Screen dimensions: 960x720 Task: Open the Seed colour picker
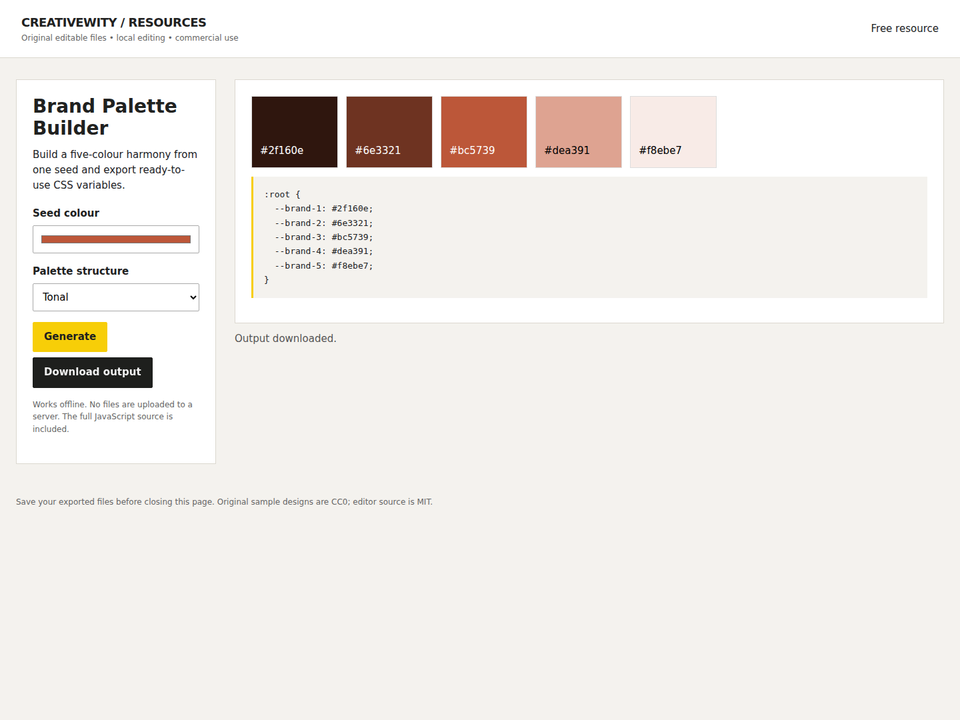[116, 239]
